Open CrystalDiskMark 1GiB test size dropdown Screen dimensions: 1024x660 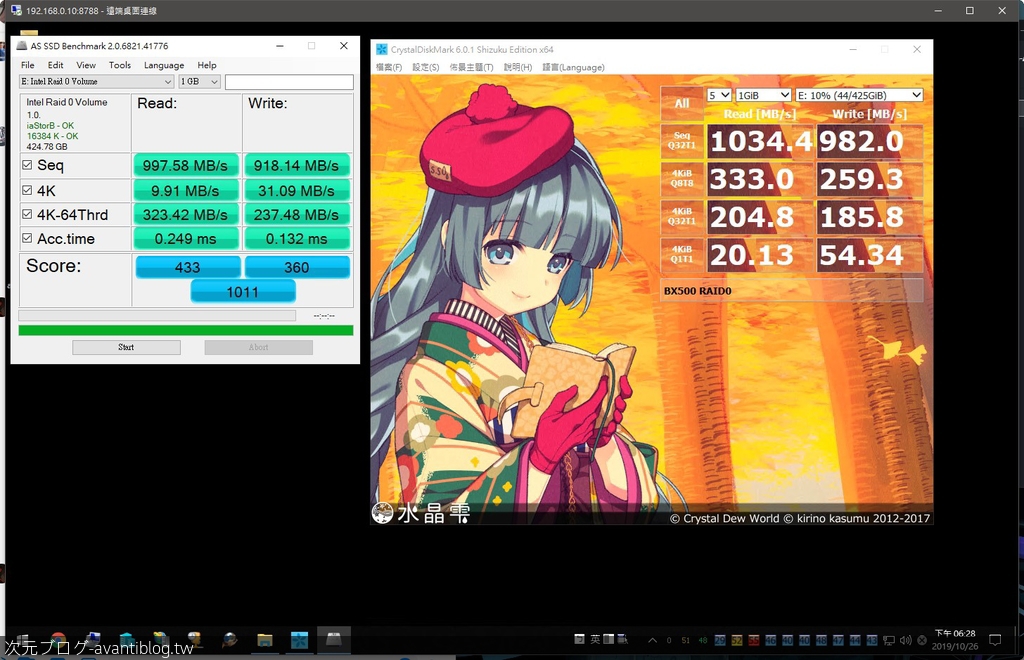click(763, 95)
